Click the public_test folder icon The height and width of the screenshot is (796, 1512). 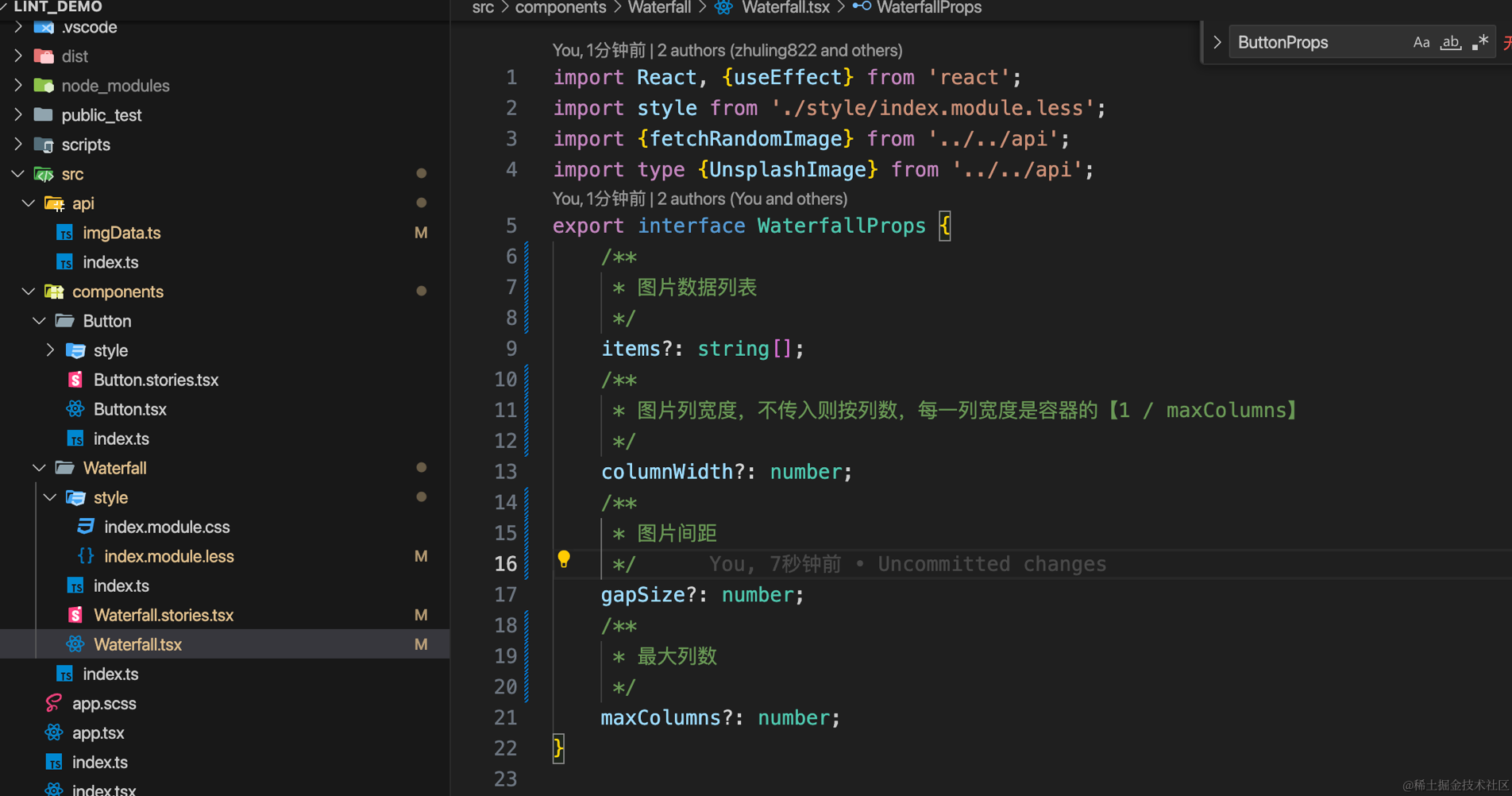[x=44, y=115]
